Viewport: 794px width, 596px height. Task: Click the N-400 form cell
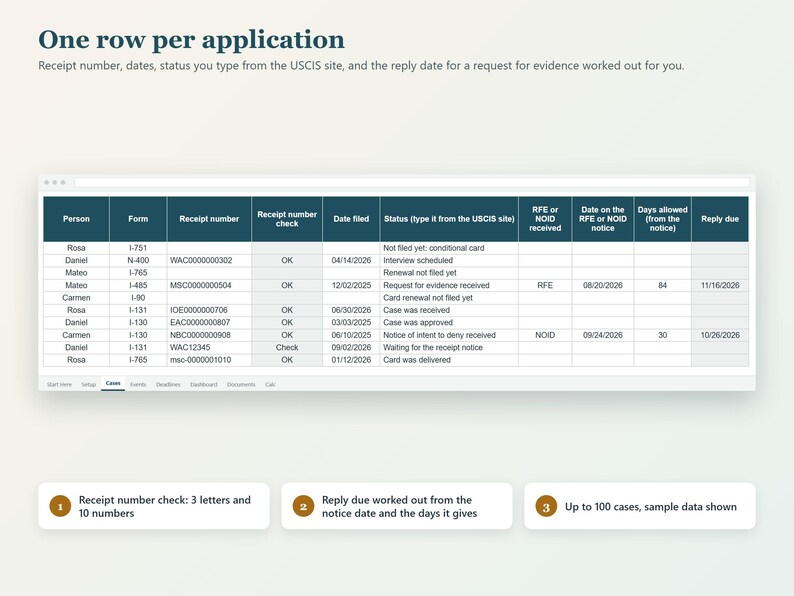click(138, 260)
